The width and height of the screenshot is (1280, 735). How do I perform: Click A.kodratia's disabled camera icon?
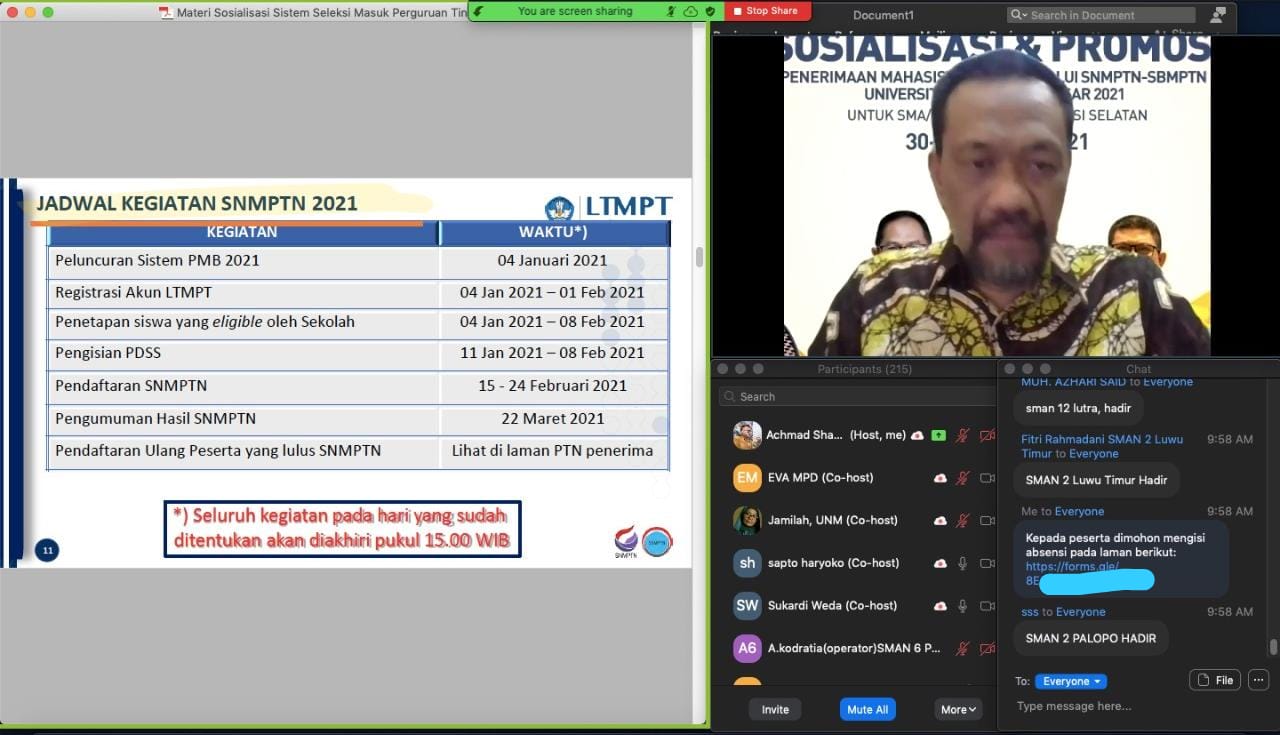(987, 648)
